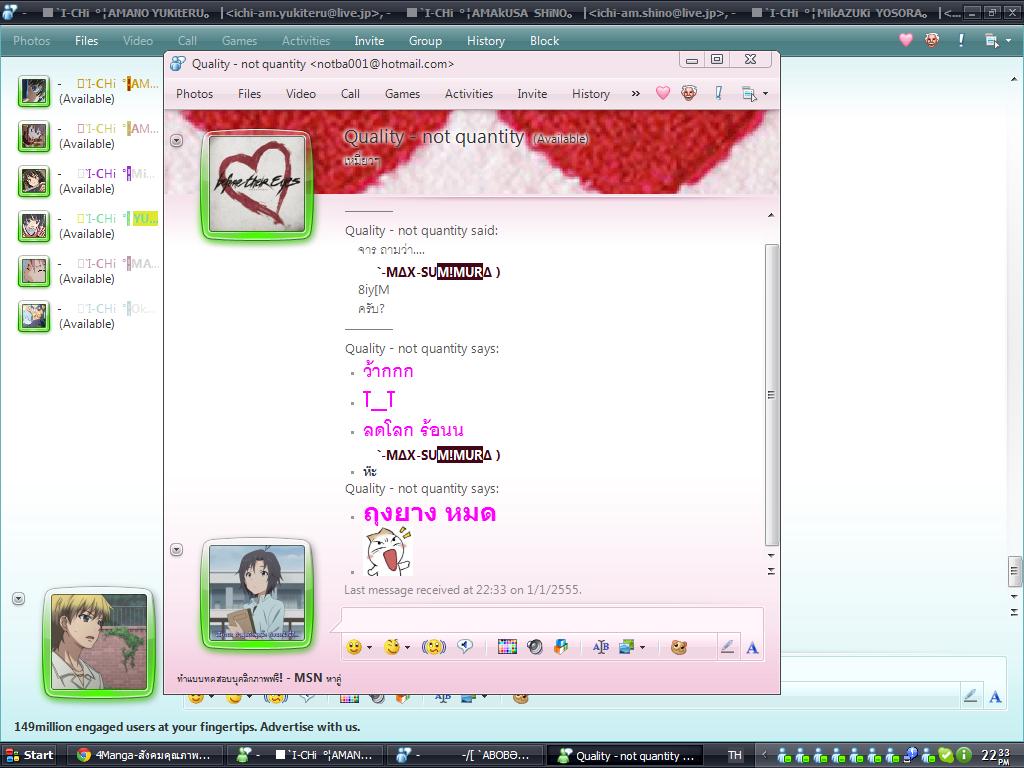Open the wink picker in the Quality chat

(392, 647)
